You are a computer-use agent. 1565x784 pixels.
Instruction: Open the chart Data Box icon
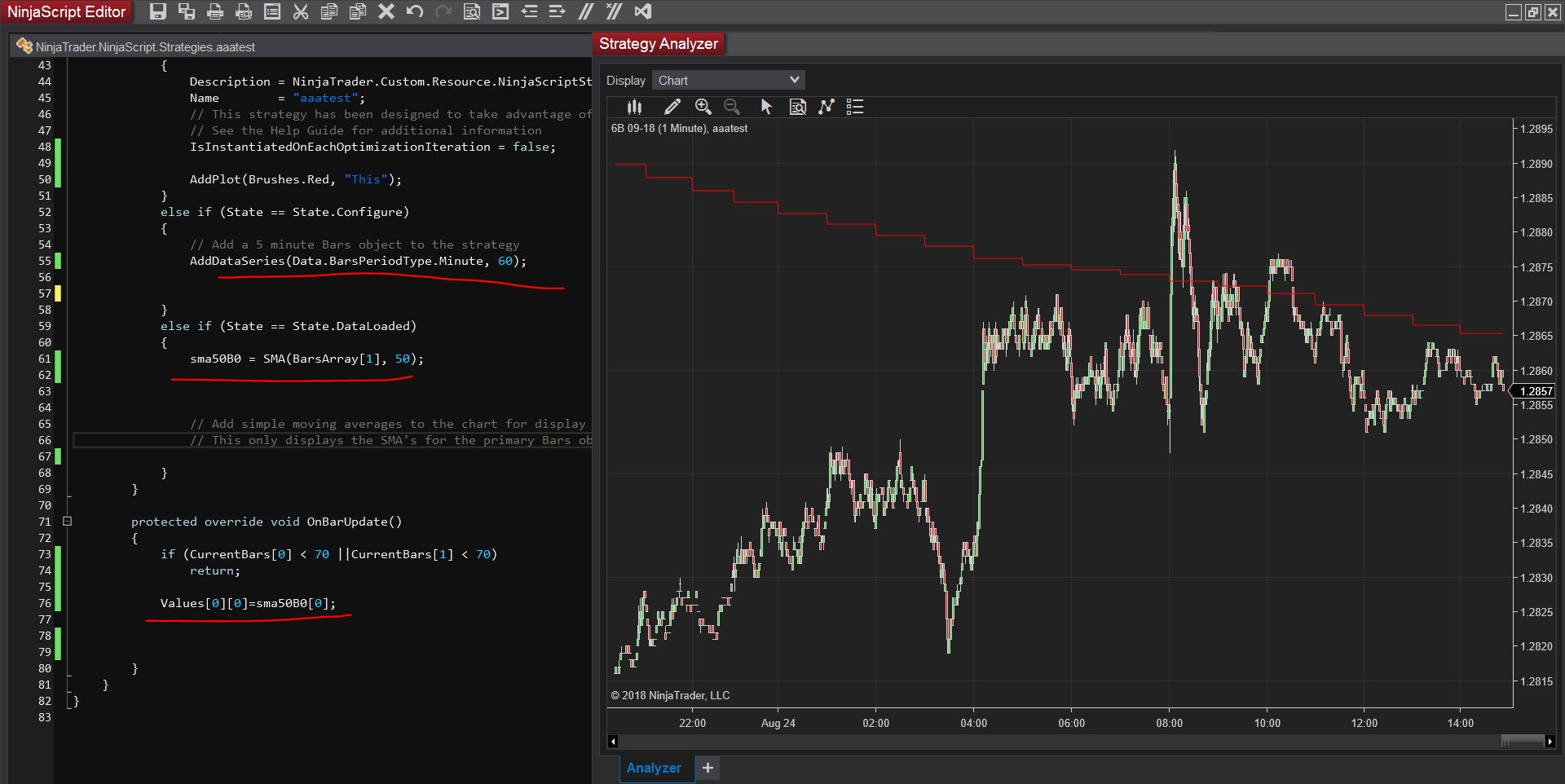click(798, 107)
